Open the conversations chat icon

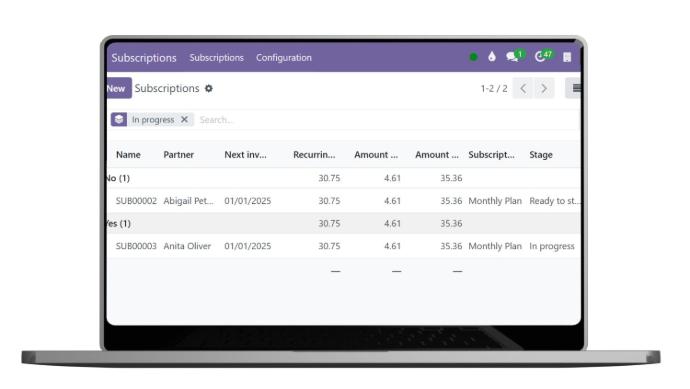pos(512,57)
